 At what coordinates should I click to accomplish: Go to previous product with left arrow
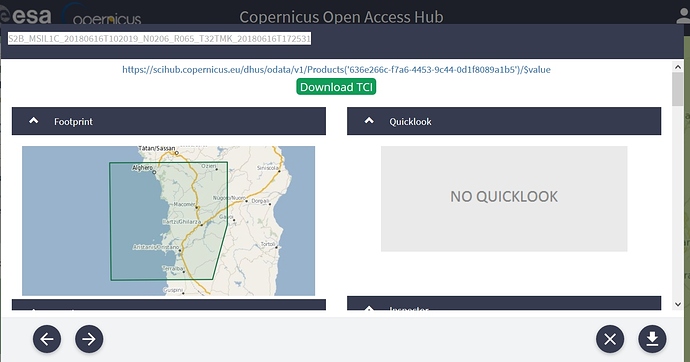47,339
